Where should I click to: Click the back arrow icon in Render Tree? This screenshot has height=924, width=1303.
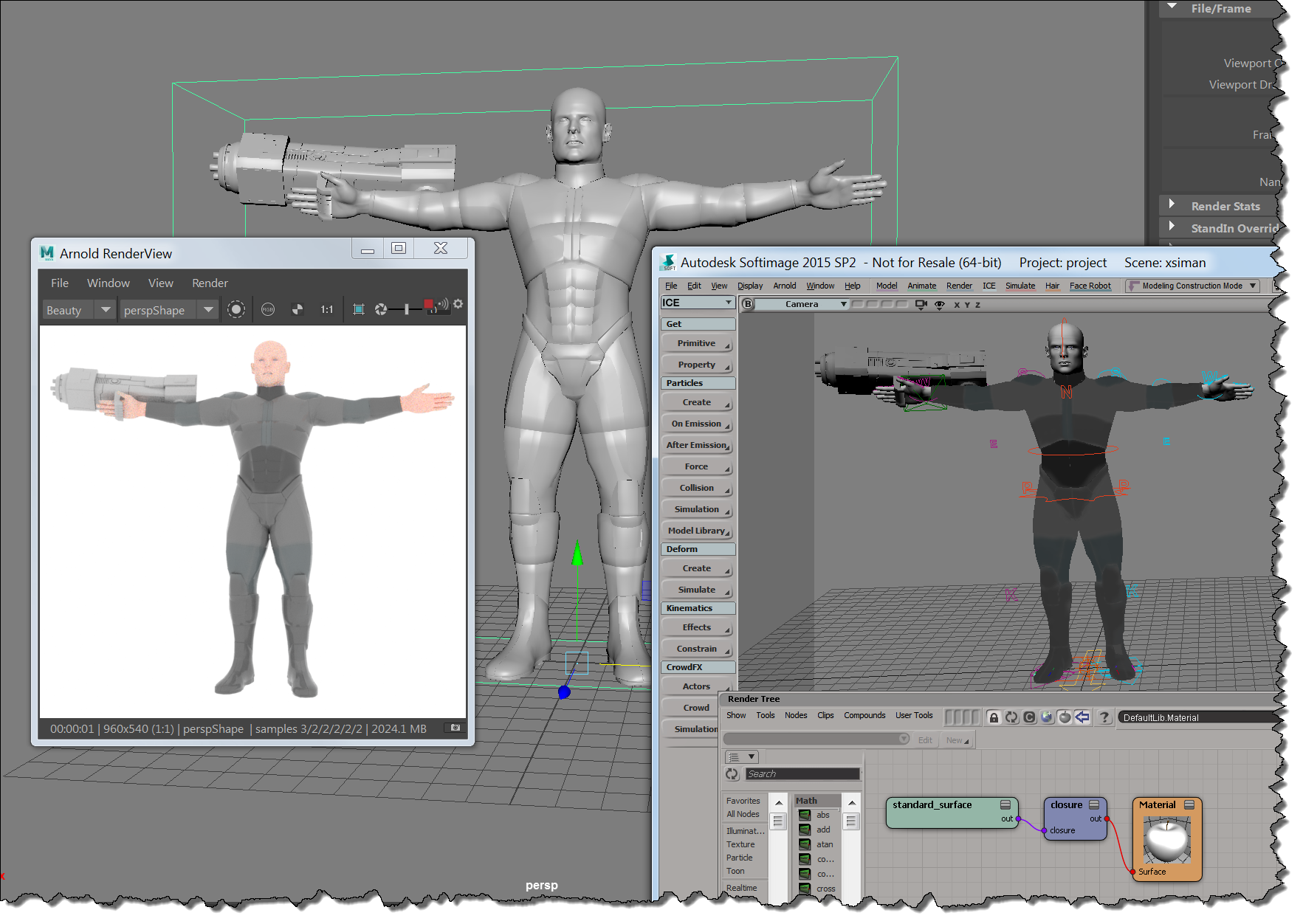click(1081, 717)
